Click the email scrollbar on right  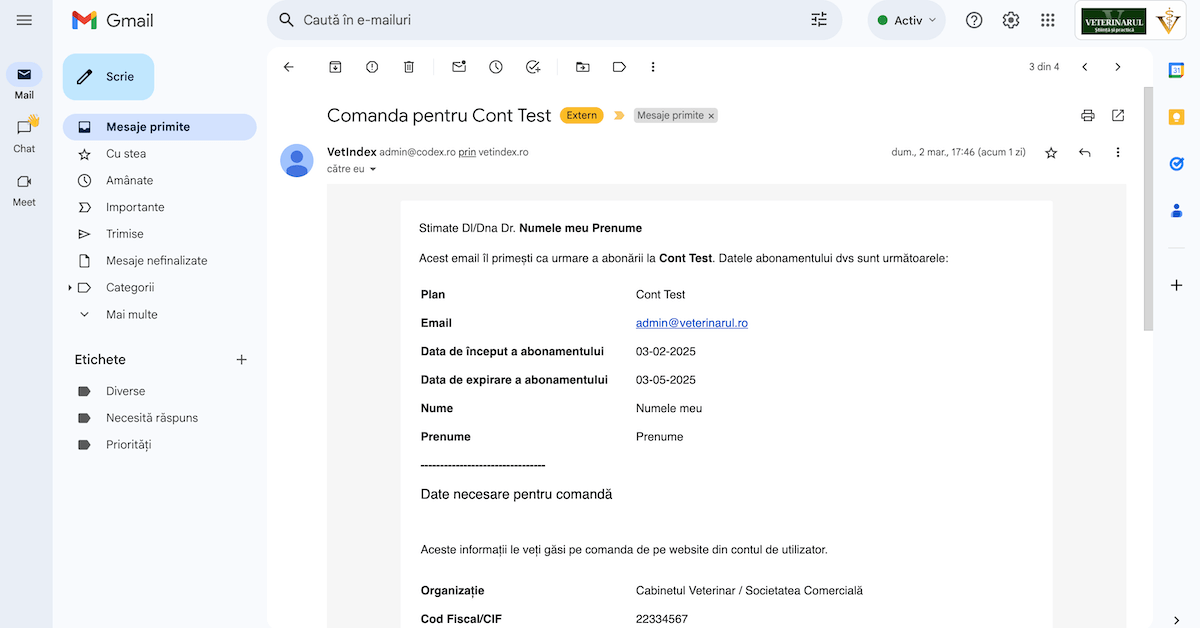click(x=1148, y=210)
